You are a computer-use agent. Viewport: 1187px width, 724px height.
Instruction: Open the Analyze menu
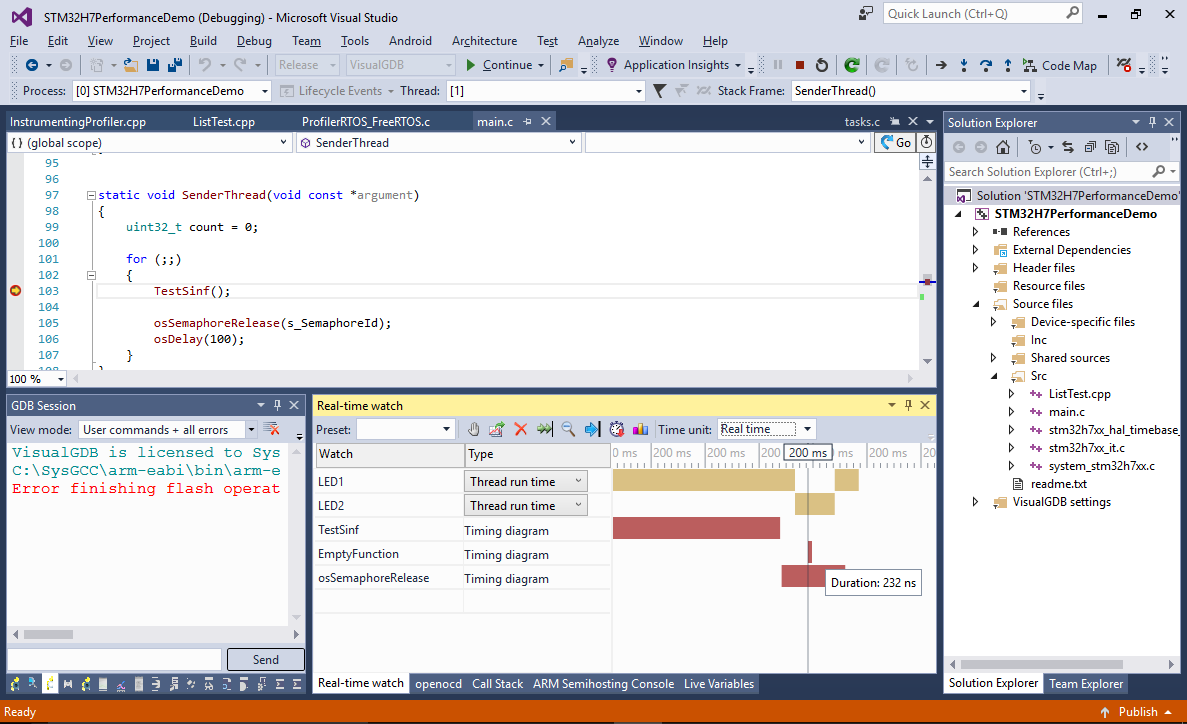(598, 41)
